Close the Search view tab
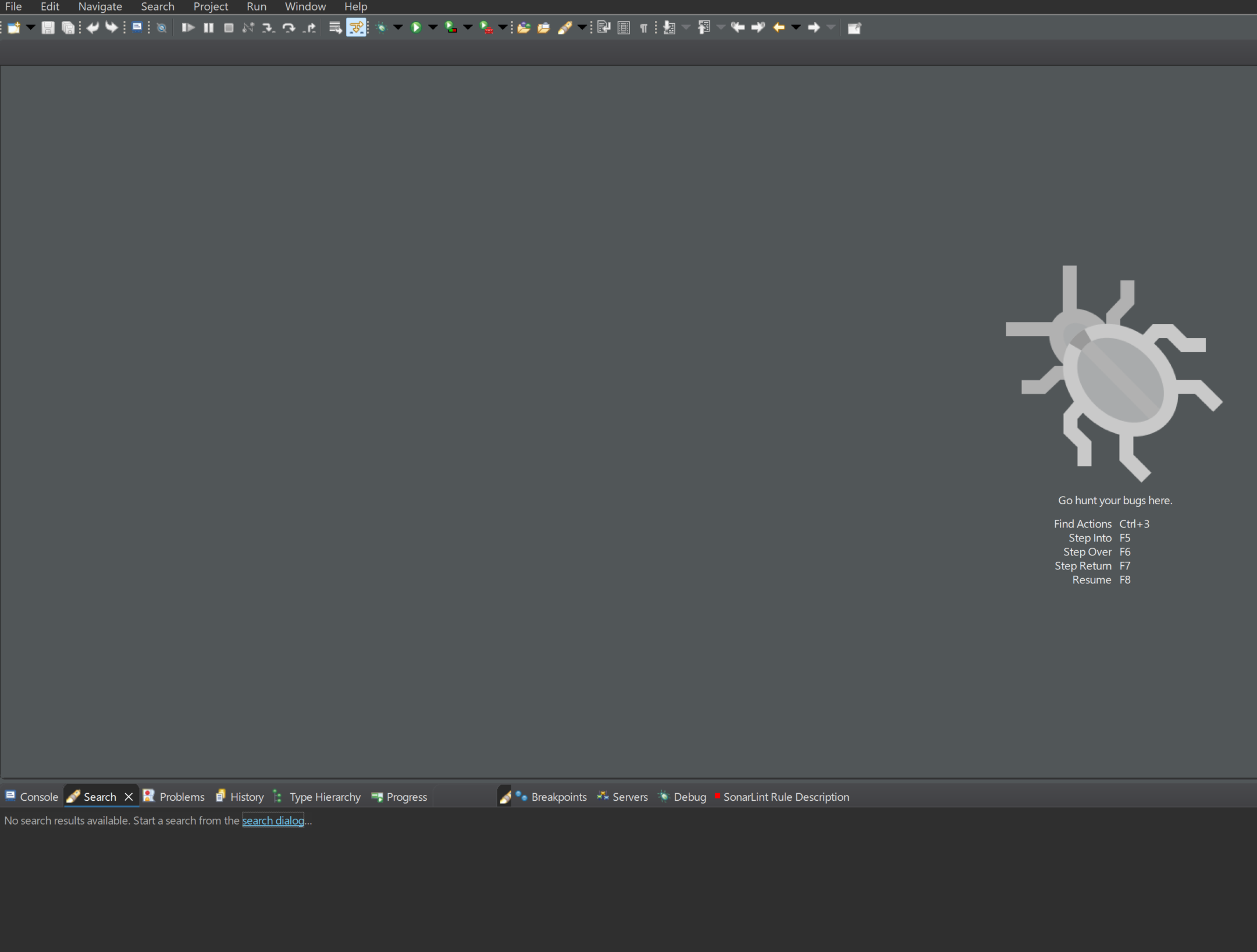Screen dimensions: 1257x952 click(129, 797)
